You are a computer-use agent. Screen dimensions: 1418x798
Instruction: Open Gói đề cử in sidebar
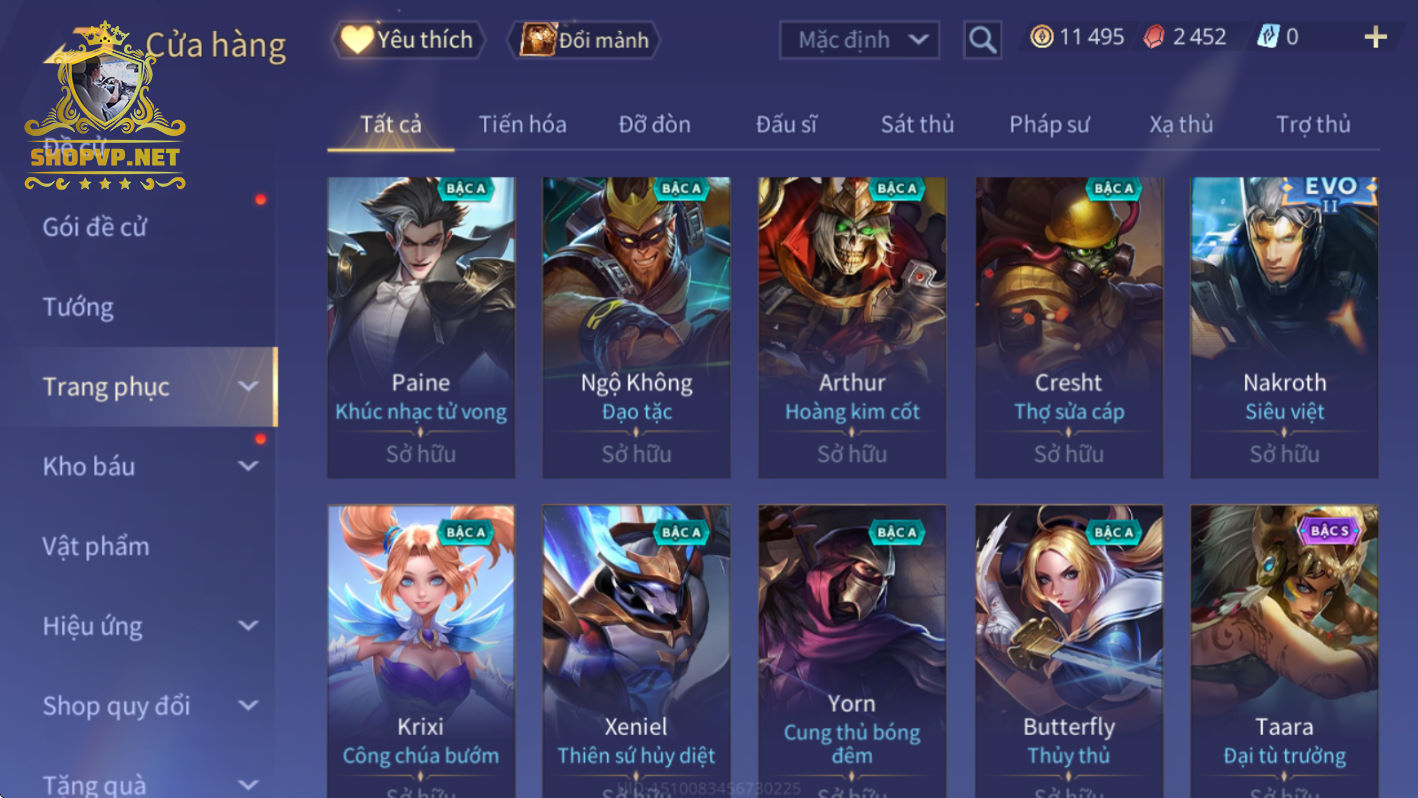pos(94,227)
